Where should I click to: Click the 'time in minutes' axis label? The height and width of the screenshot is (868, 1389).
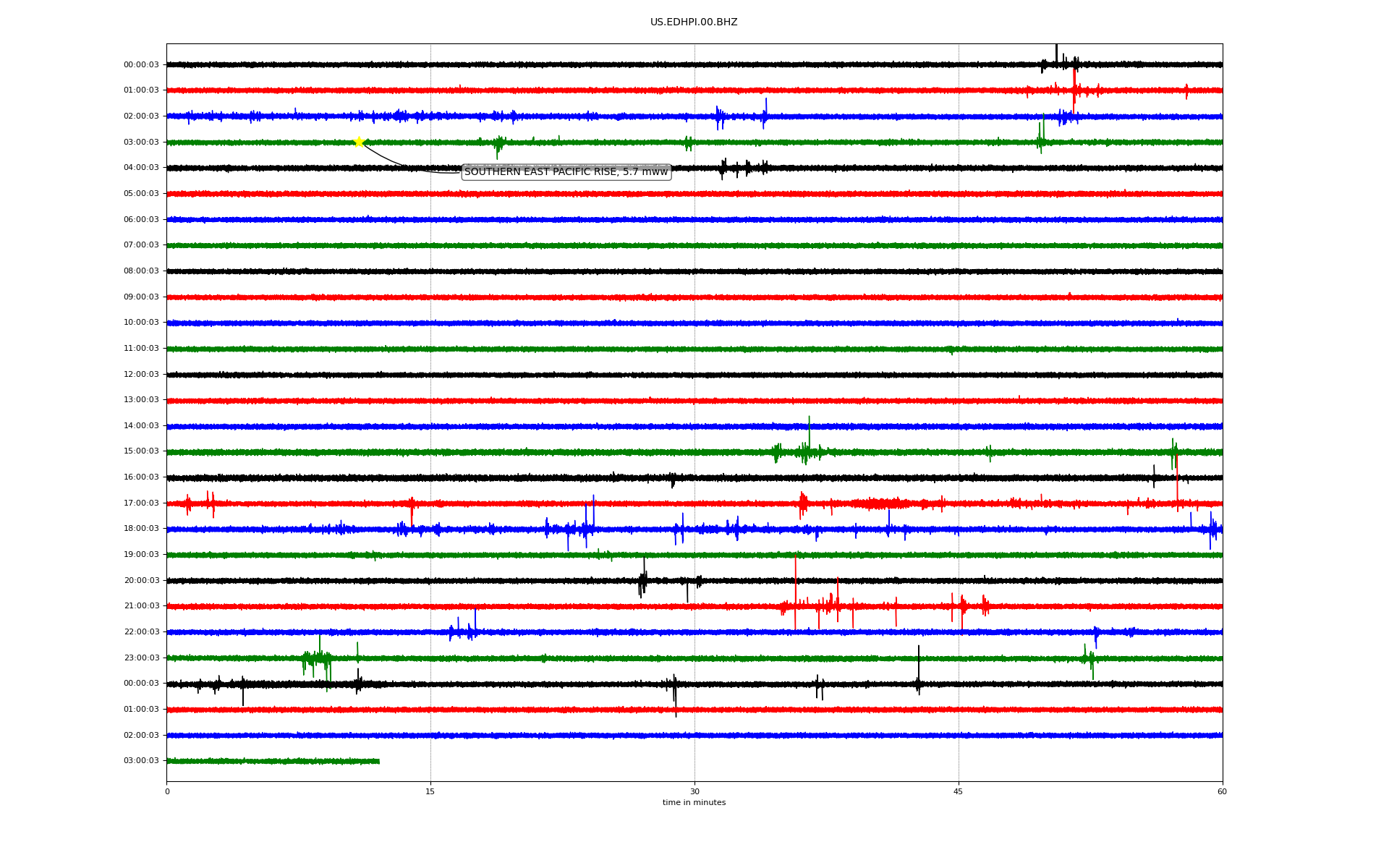694,803
